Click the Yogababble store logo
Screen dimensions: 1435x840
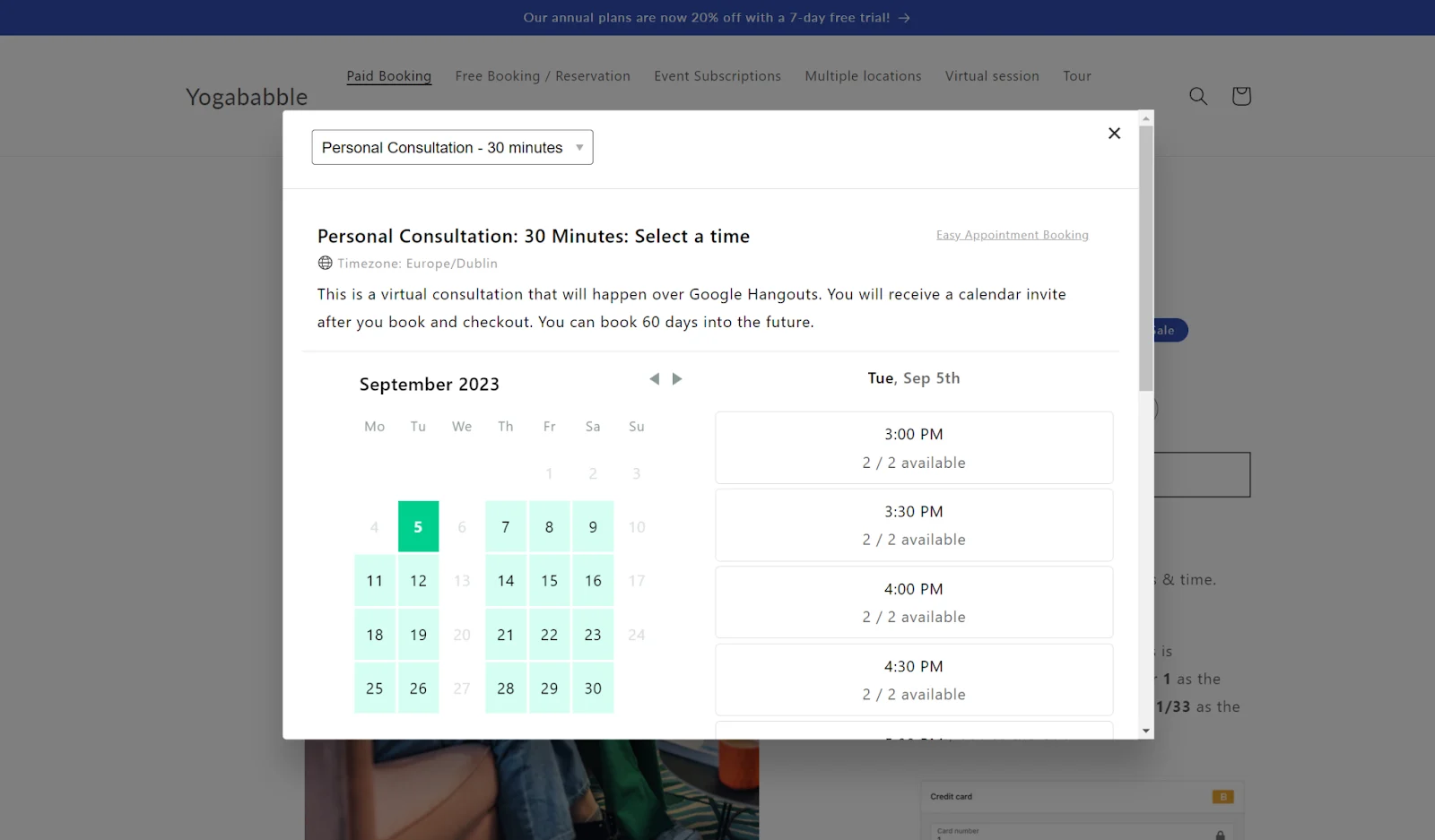247,97
